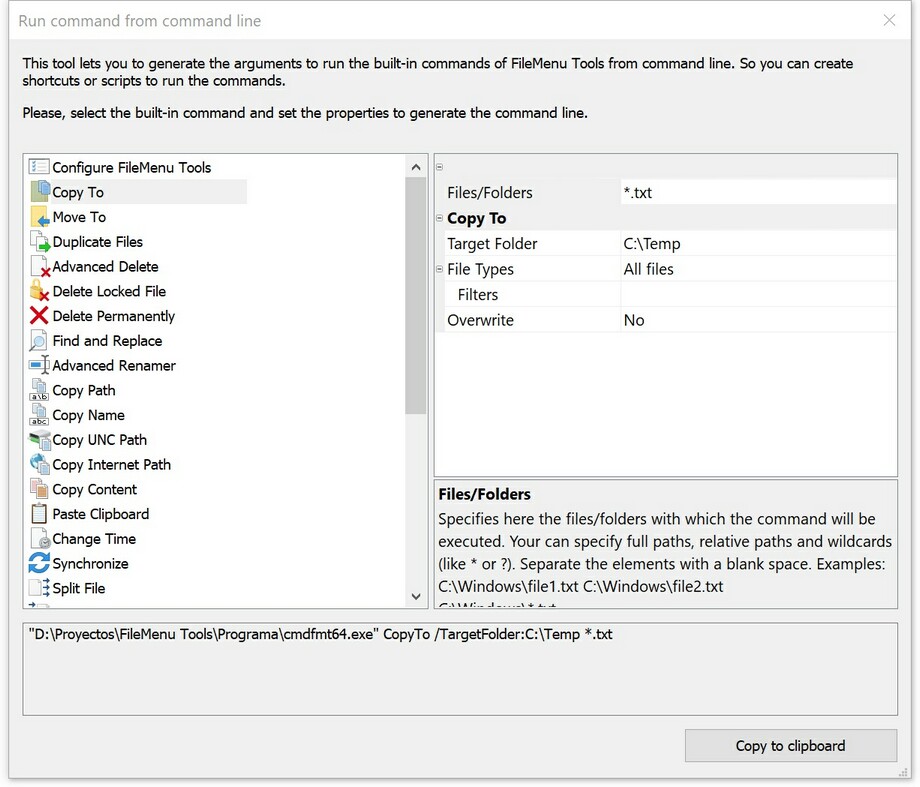
Task: Click the empty Filters value field
Action: click(x=758, y=295)
